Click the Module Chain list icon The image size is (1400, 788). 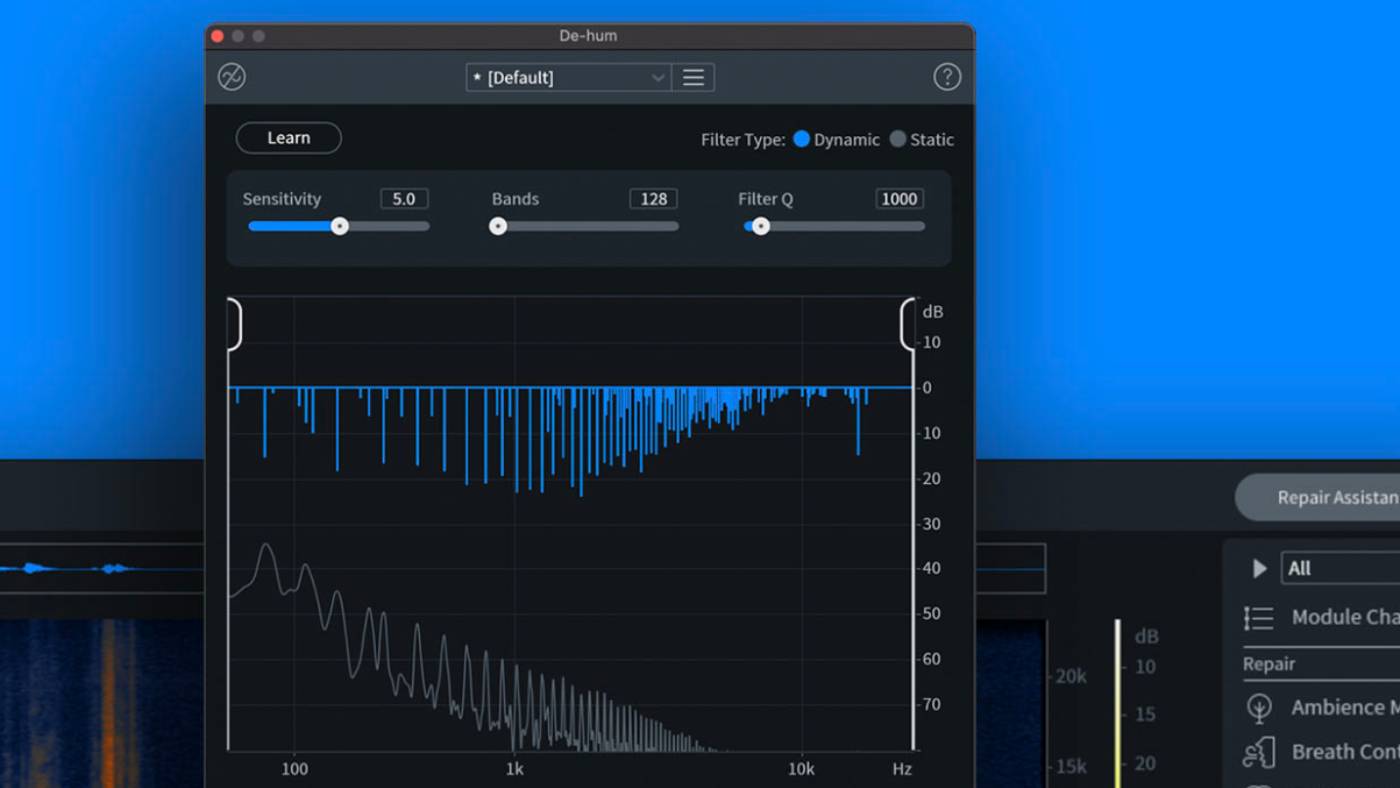click(1258, 618)
